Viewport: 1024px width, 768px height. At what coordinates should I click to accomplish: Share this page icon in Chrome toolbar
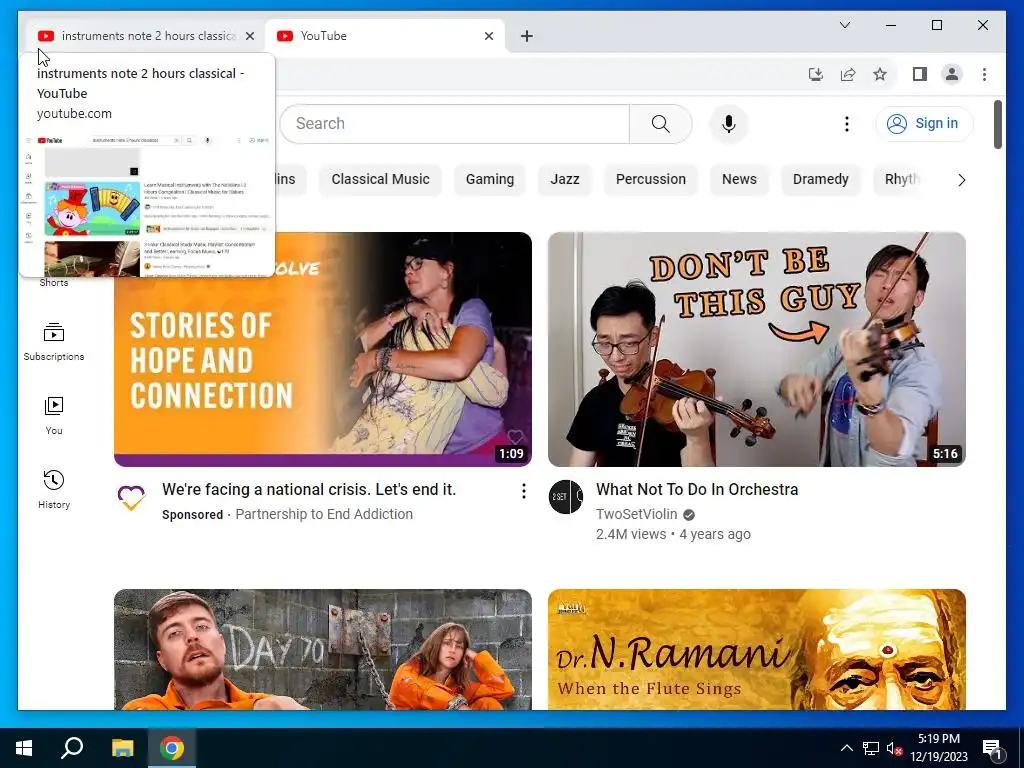tap(848, 74)
